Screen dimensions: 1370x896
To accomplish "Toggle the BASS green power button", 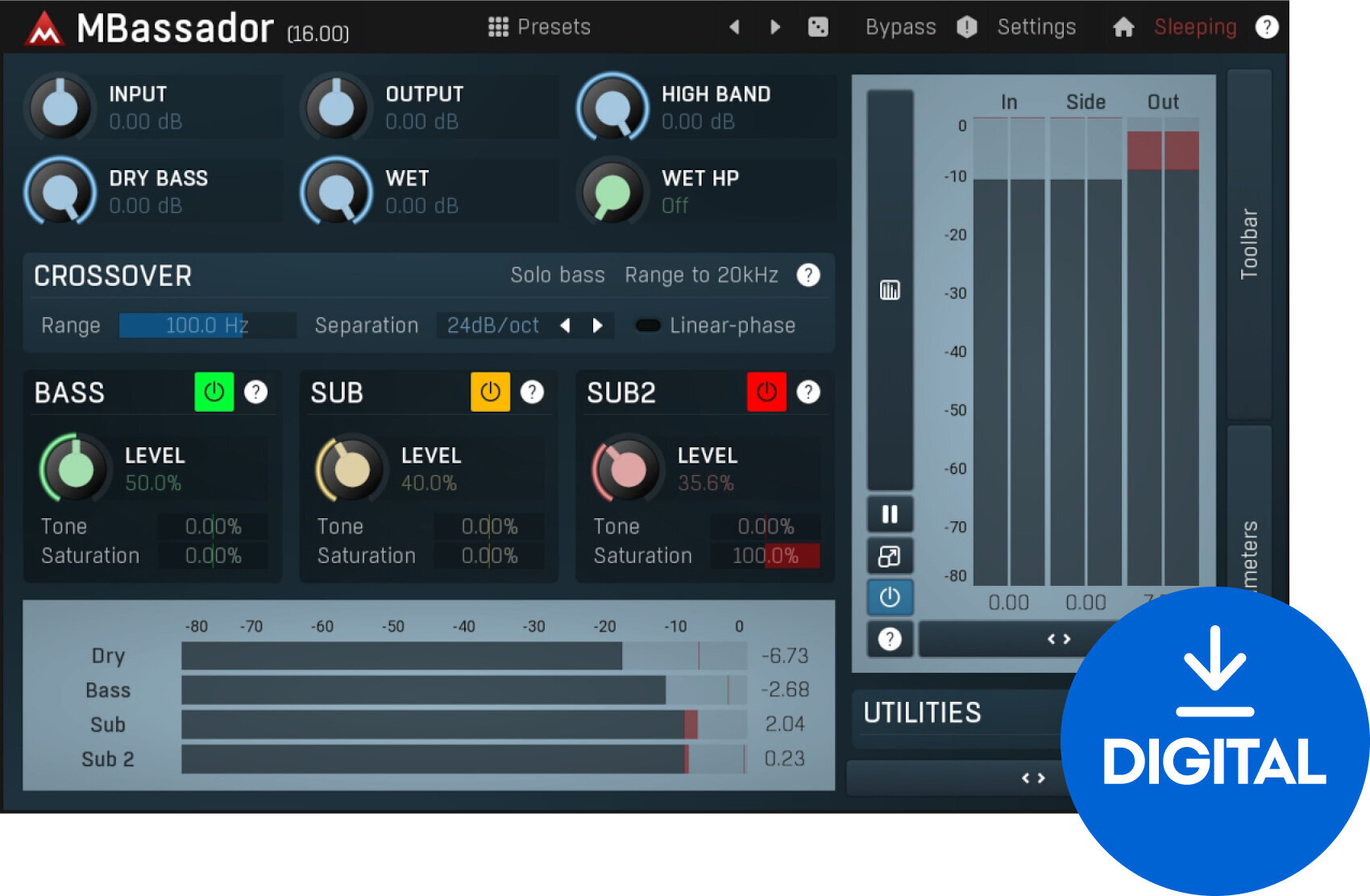I will 214,392.
